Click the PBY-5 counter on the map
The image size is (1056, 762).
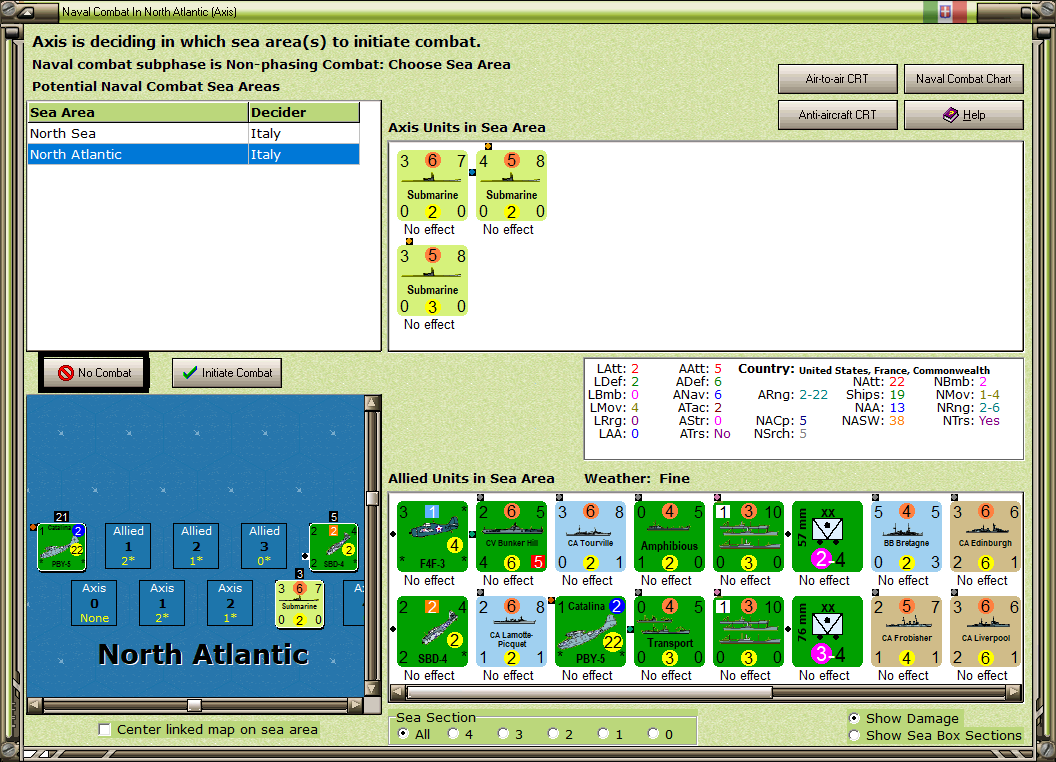(61, 547)
